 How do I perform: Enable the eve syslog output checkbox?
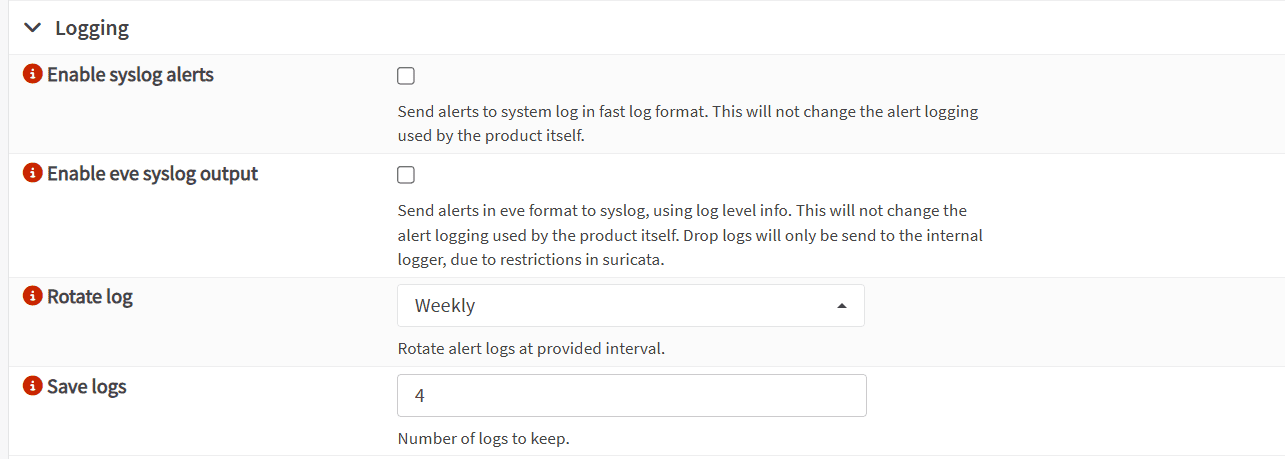pos(406,175)
